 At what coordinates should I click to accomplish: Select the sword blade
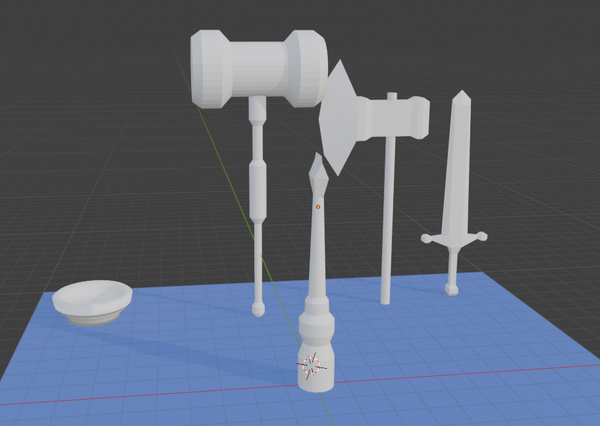[x=459, y=160]
